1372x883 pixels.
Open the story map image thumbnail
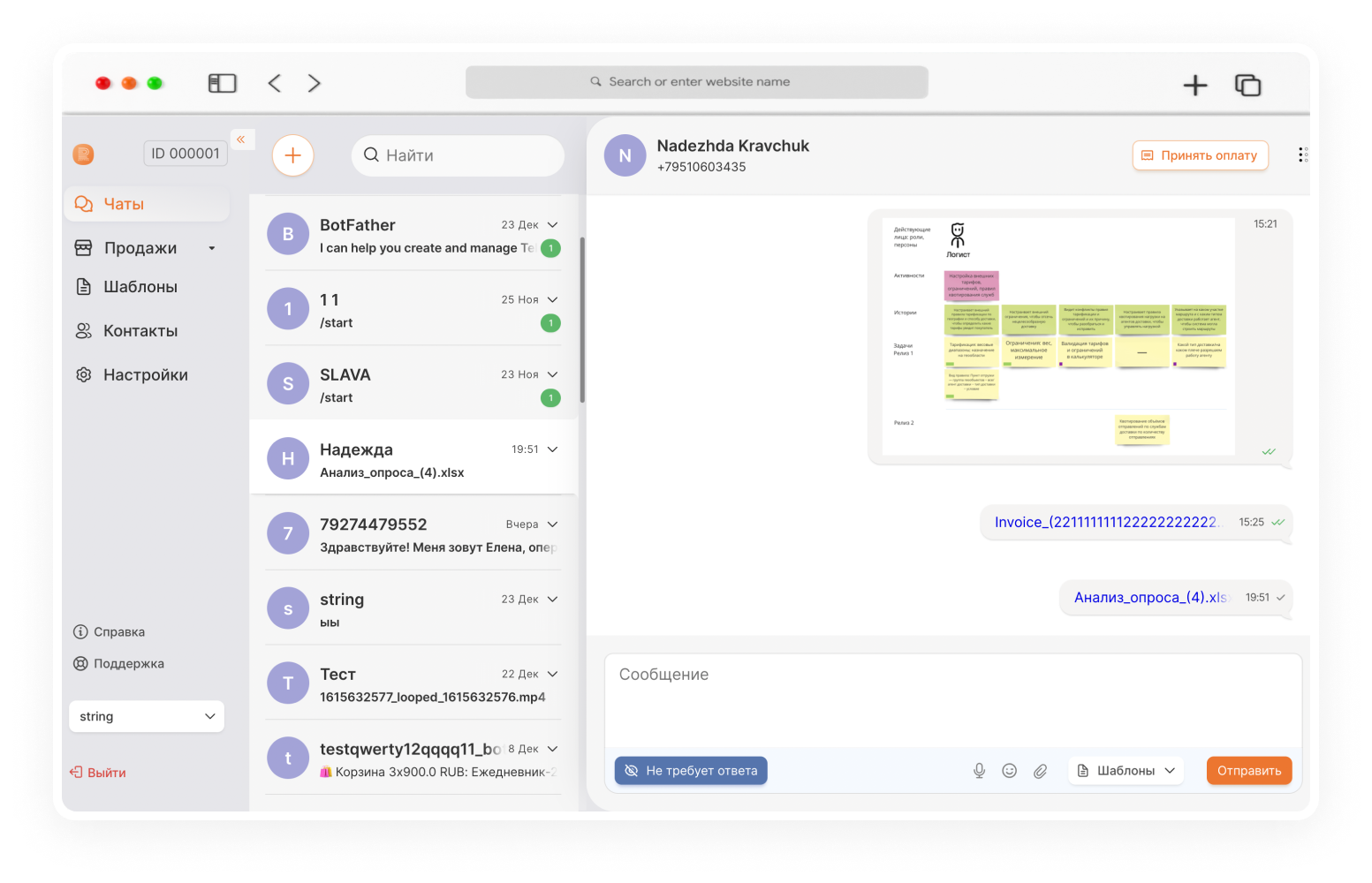[1058, 336]
